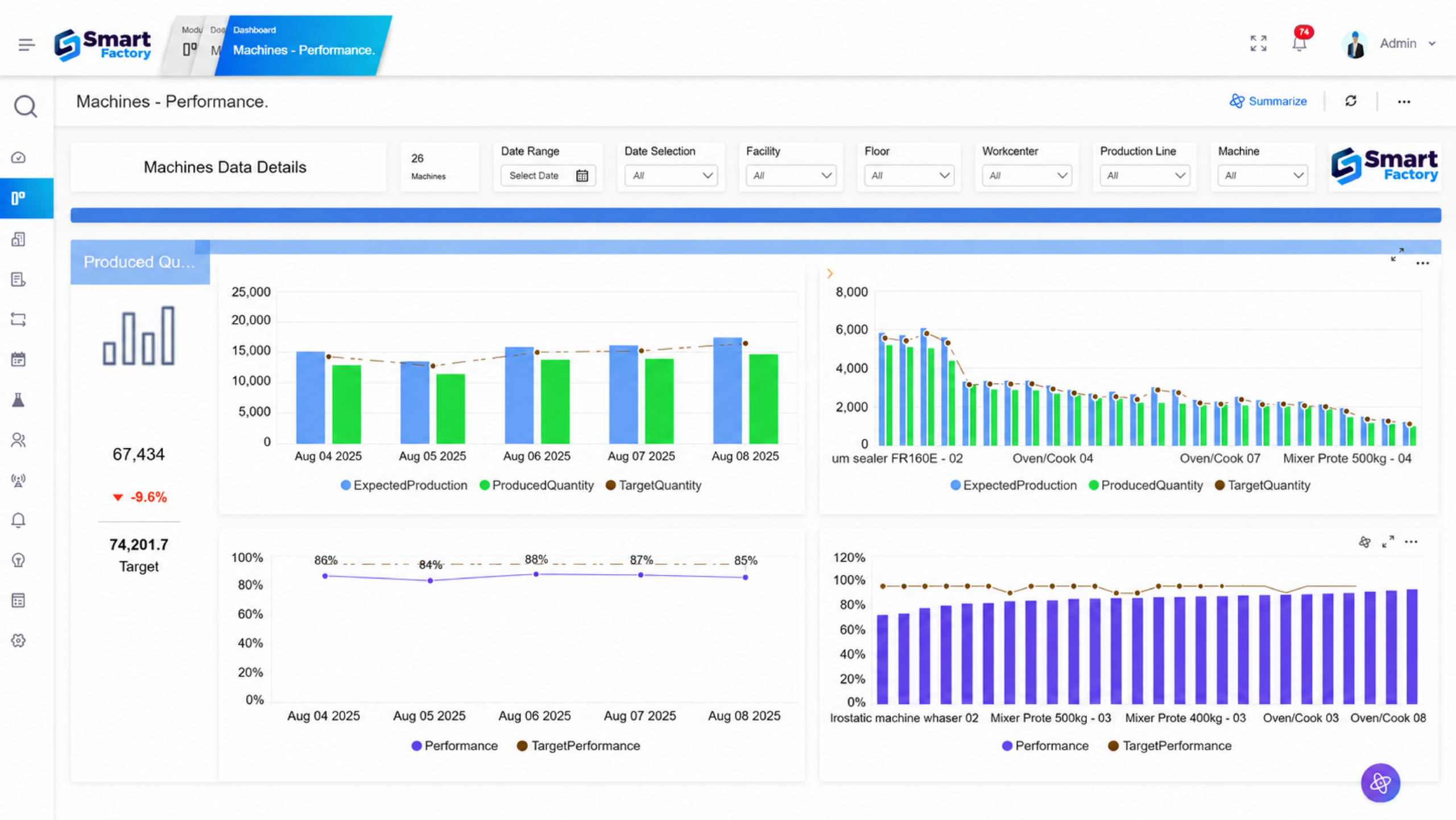Open the table list sidebar icon
The width and height of the screenshot is (1456, 820).
[x=19, y=600]
